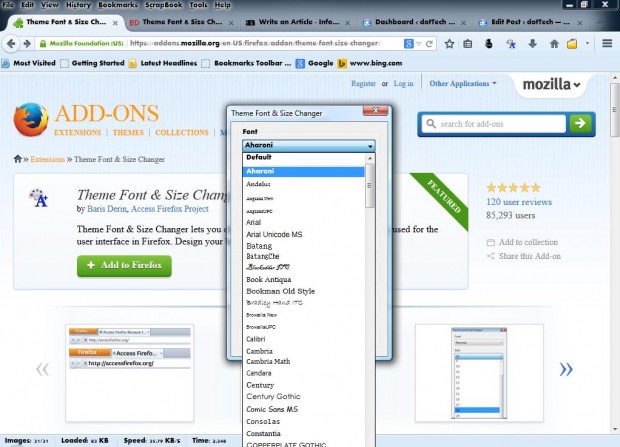Click the yellow ScrapBook folder toolbar icon
The image size is (620, 447).
point(572,44)
